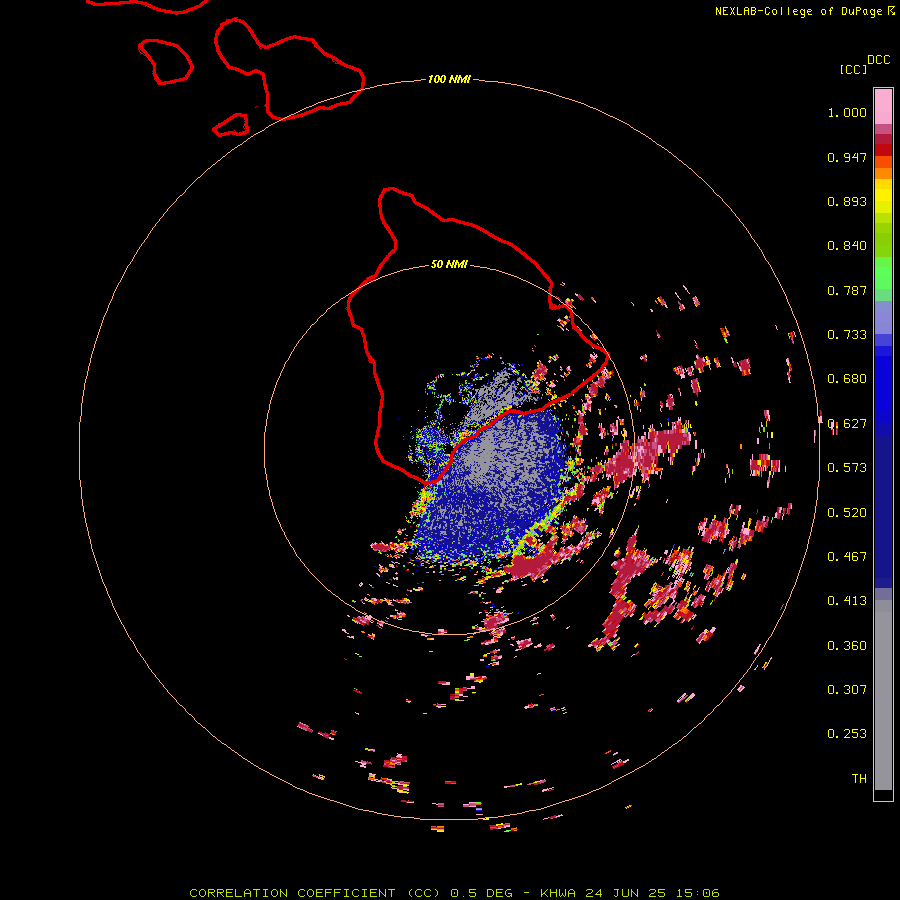Viewport: 900px width, 900px height.
Task: Select the 0.840 scale value
Action: click(847, 246)
